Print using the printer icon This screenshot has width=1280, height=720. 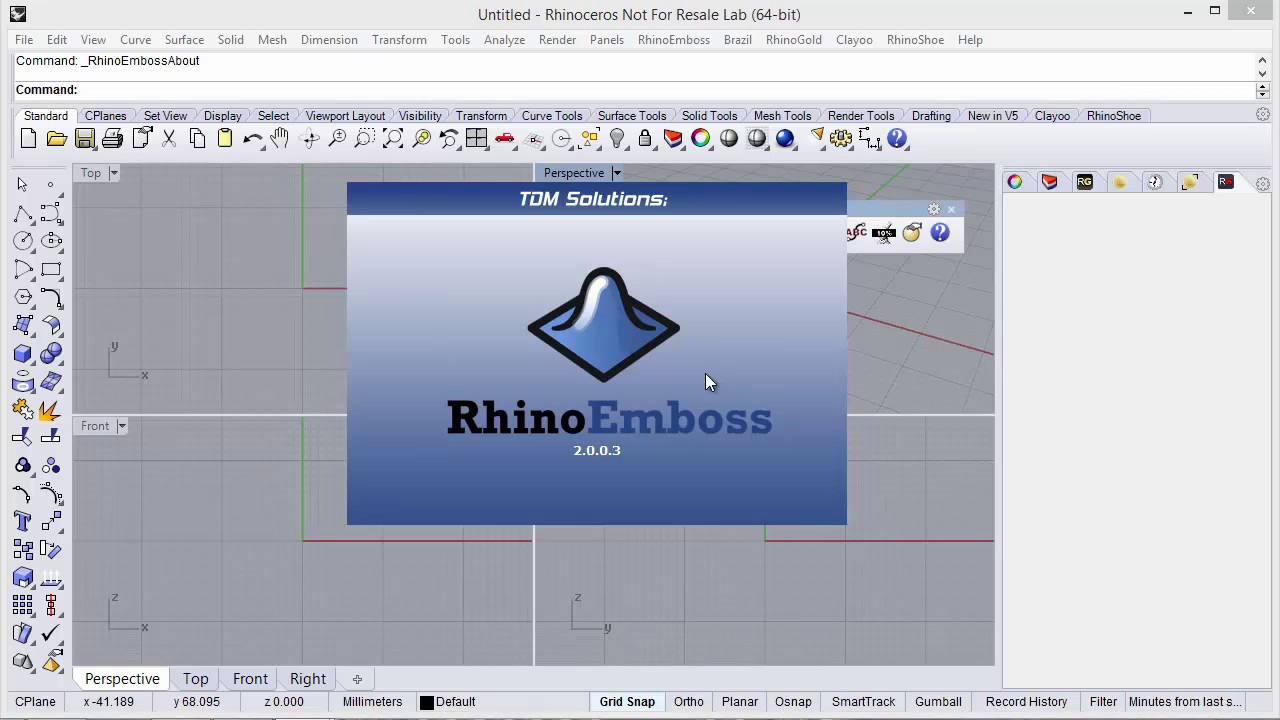pos(113,139)
